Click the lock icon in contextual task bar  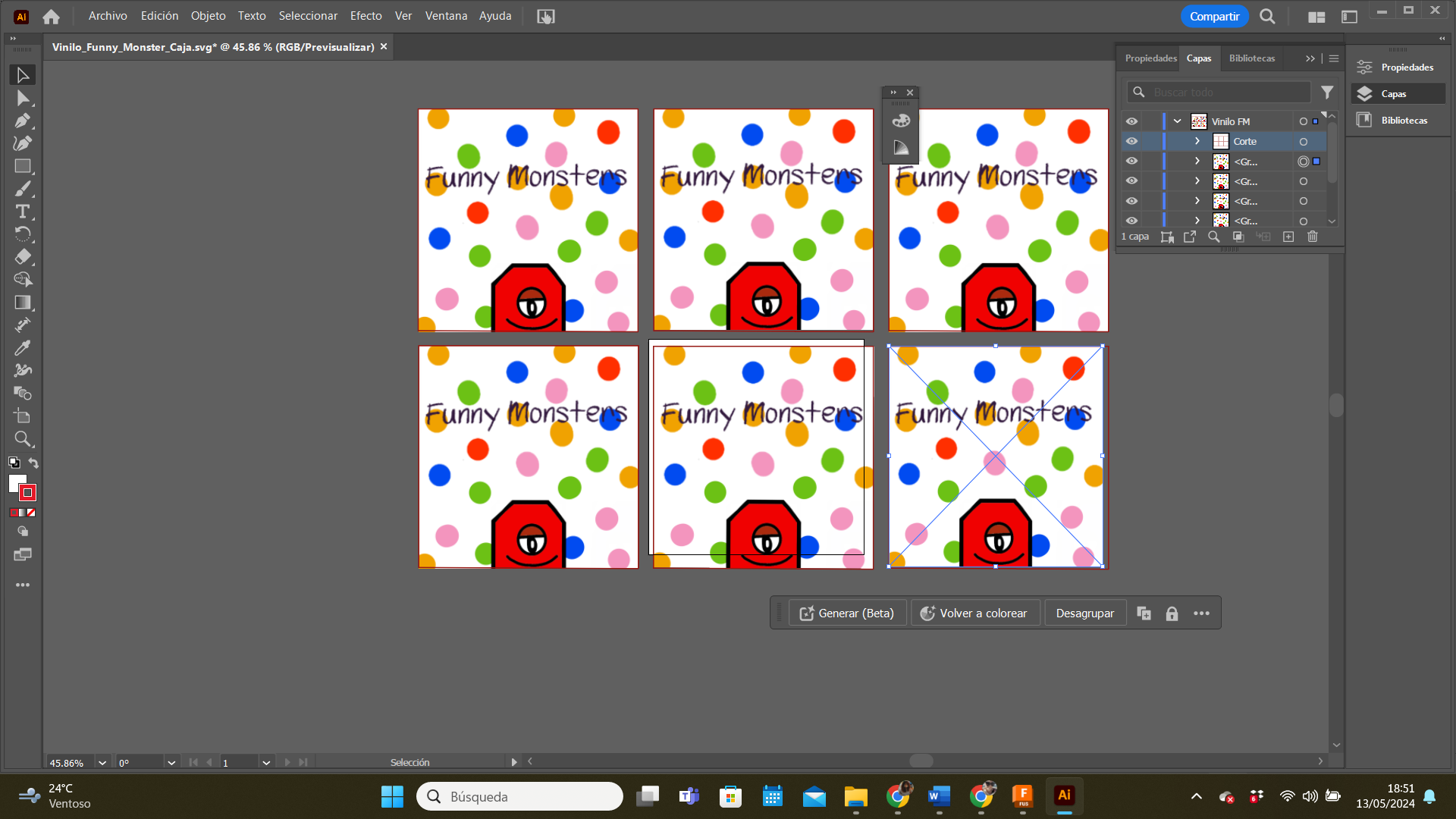1172,613
